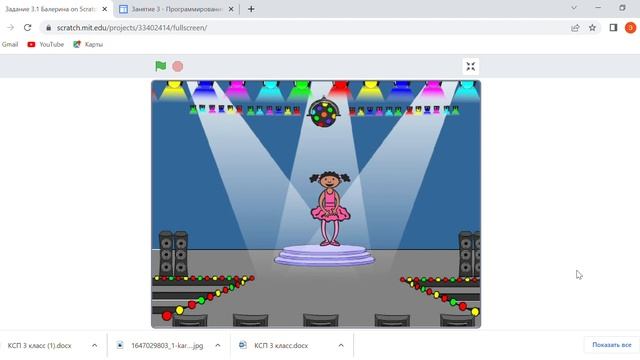Screen dimensions: 640x360
Task: Open a new browser tab
Action: [251, 9]
